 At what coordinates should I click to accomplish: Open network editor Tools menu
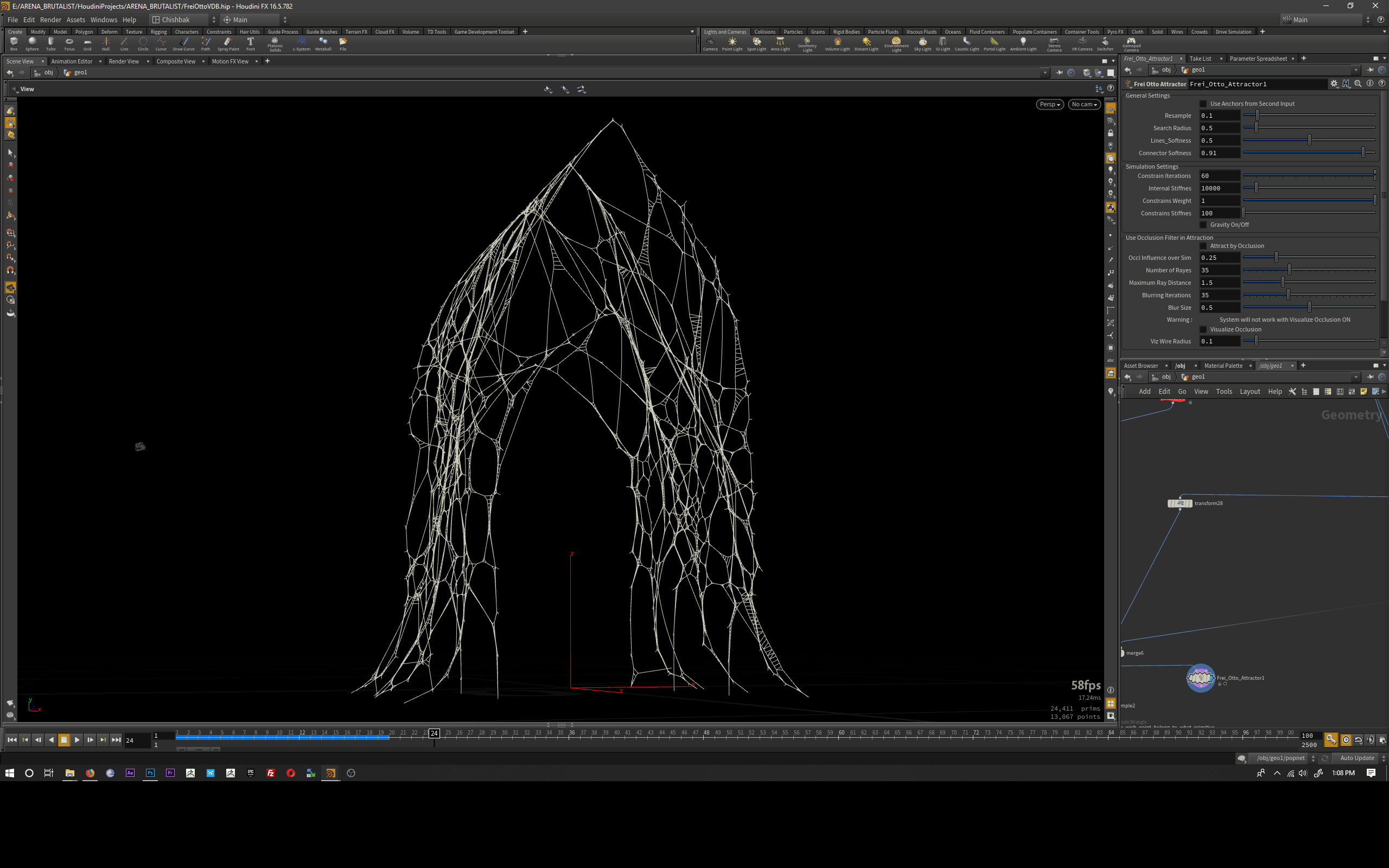click(1224, 392)
